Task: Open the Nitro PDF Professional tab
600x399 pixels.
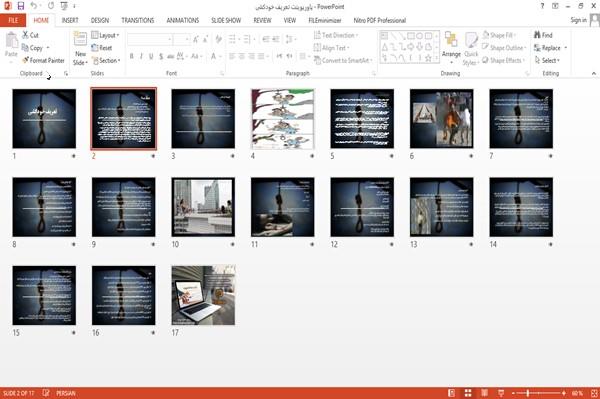Action: (x=380, y=20)
